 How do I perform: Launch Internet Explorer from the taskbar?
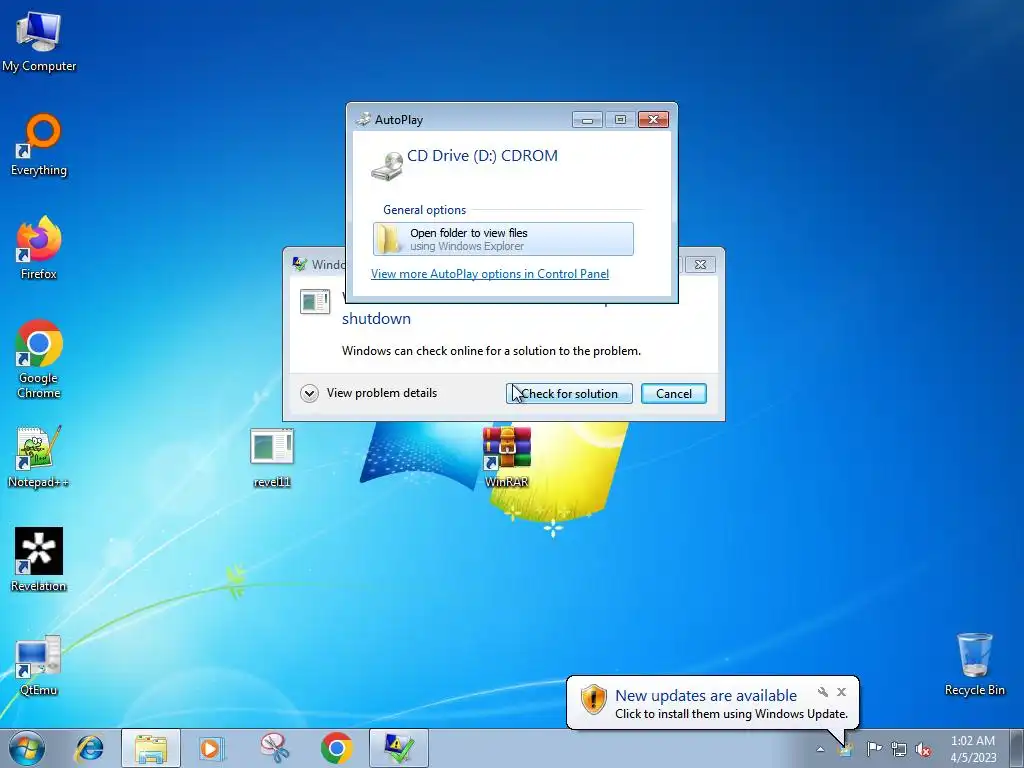click(x=90, y=748)
